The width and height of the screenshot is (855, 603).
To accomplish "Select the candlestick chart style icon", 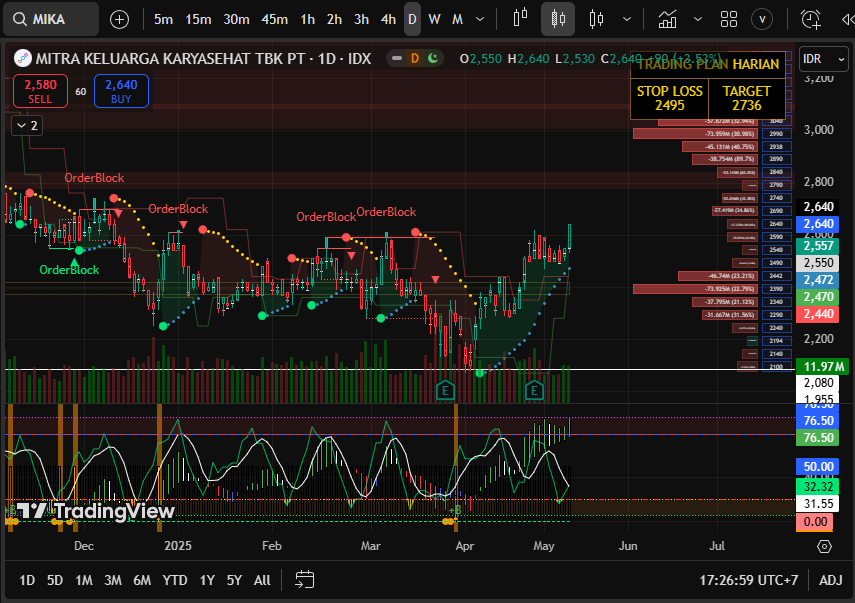I will tap(558, 19).
